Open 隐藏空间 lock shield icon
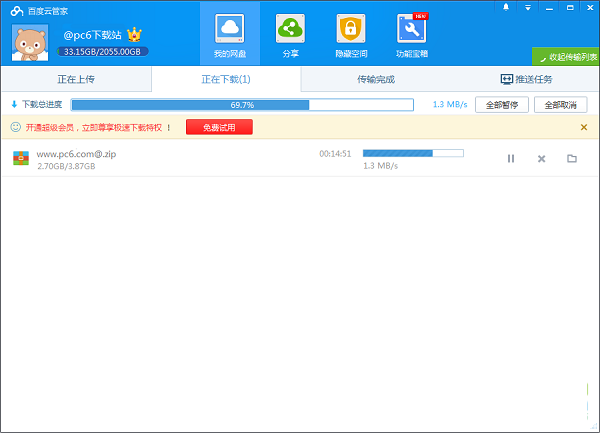 351,29
